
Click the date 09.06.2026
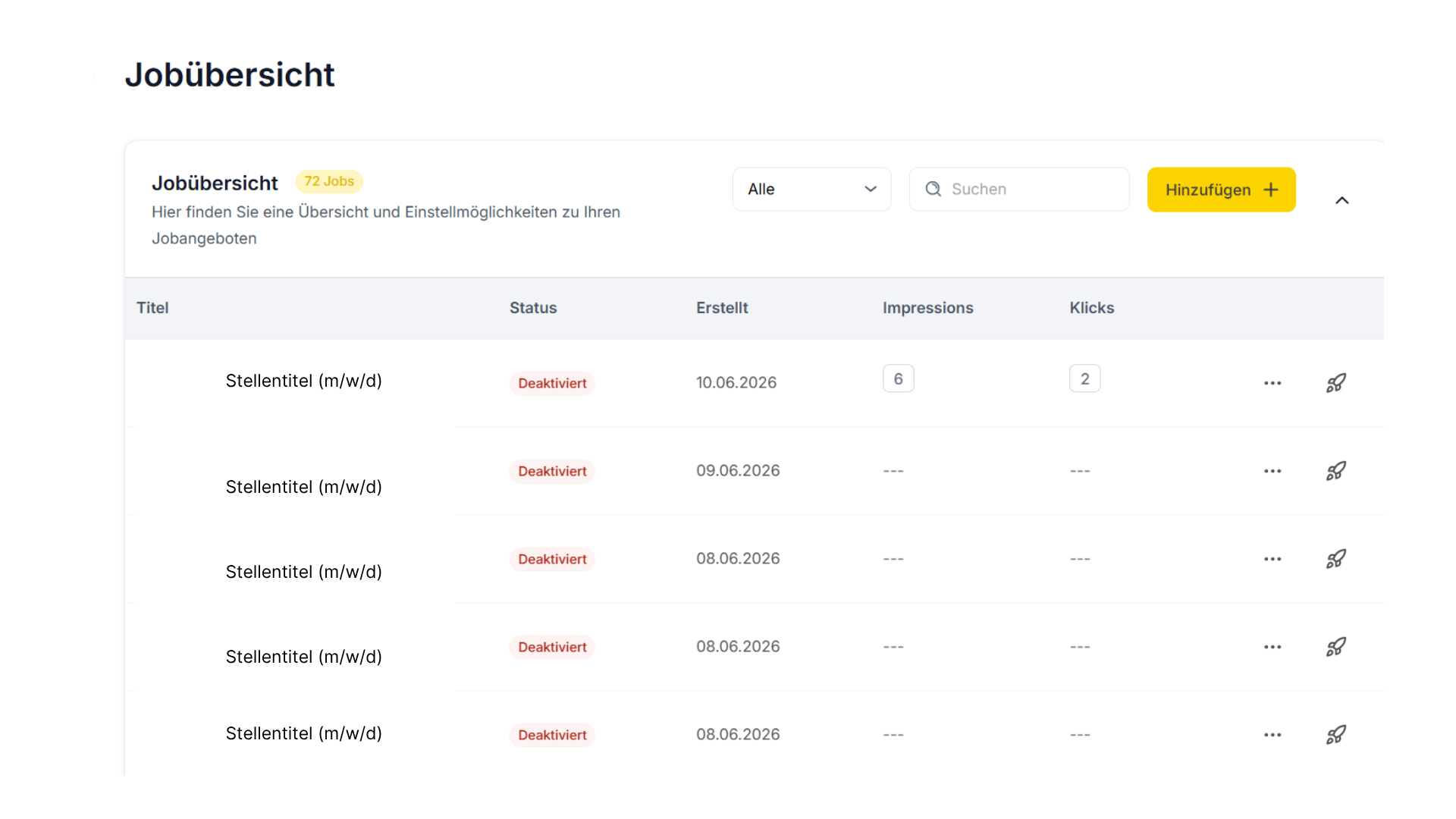738,470
